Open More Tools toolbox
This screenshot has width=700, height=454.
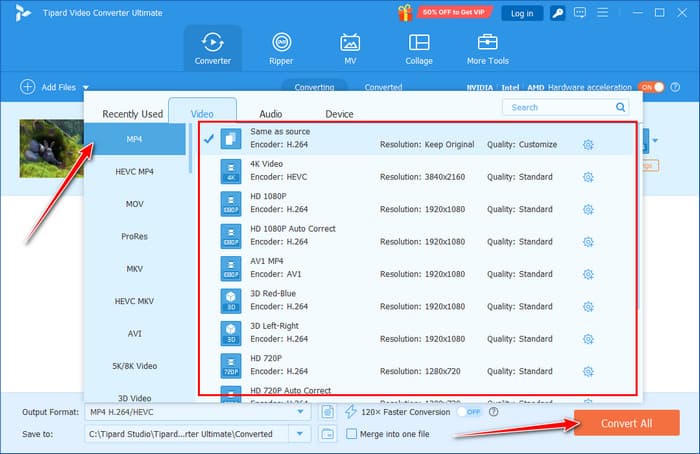488,47
